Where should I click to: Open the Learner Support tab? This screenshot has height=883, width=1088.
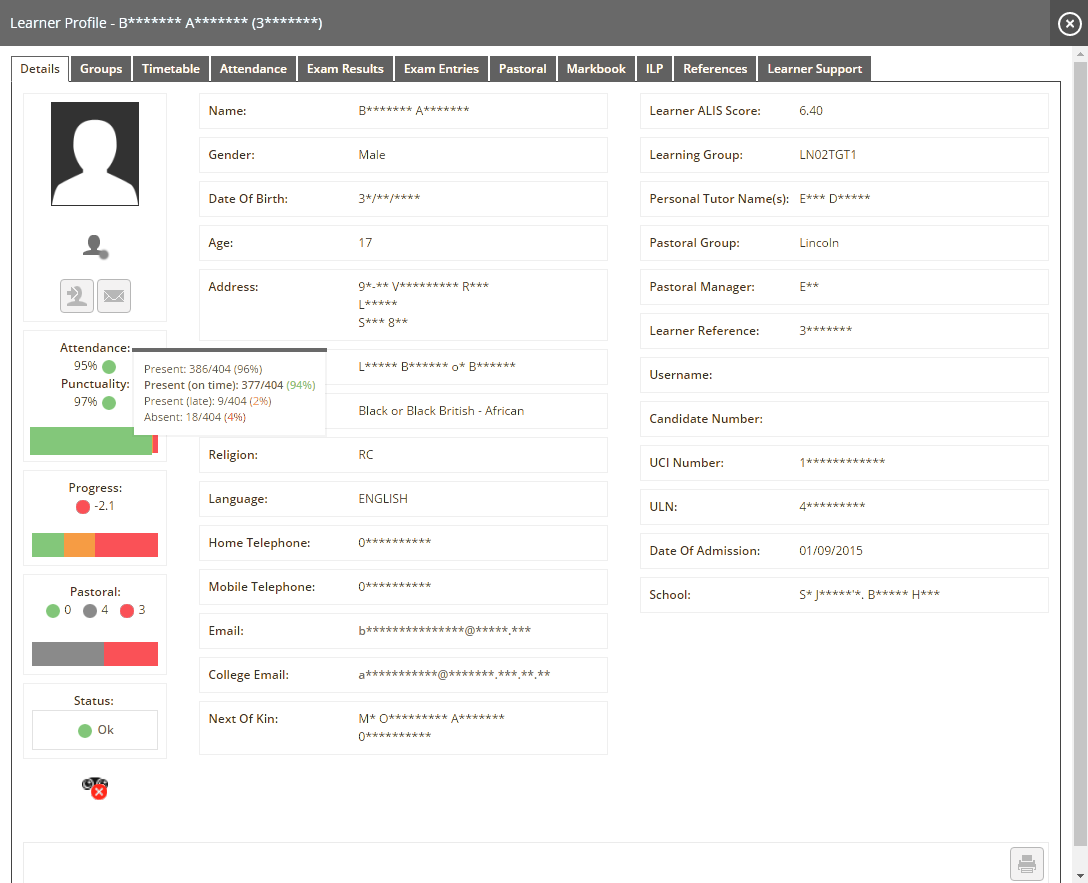point(814,69)
